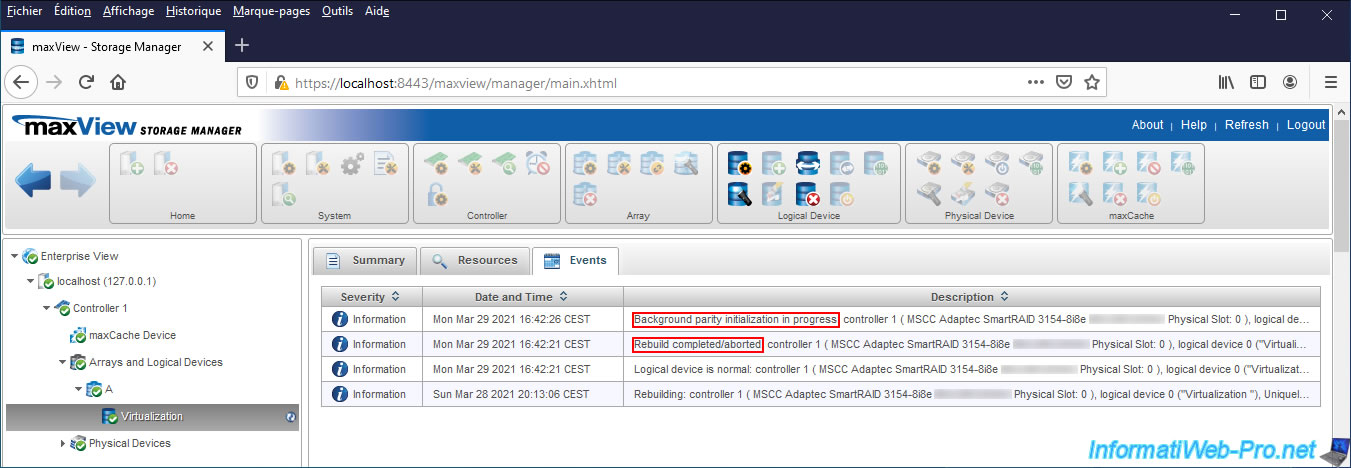Click Firefox's Home button
The image size is (1351, 468).
click(x=118, y=82)
